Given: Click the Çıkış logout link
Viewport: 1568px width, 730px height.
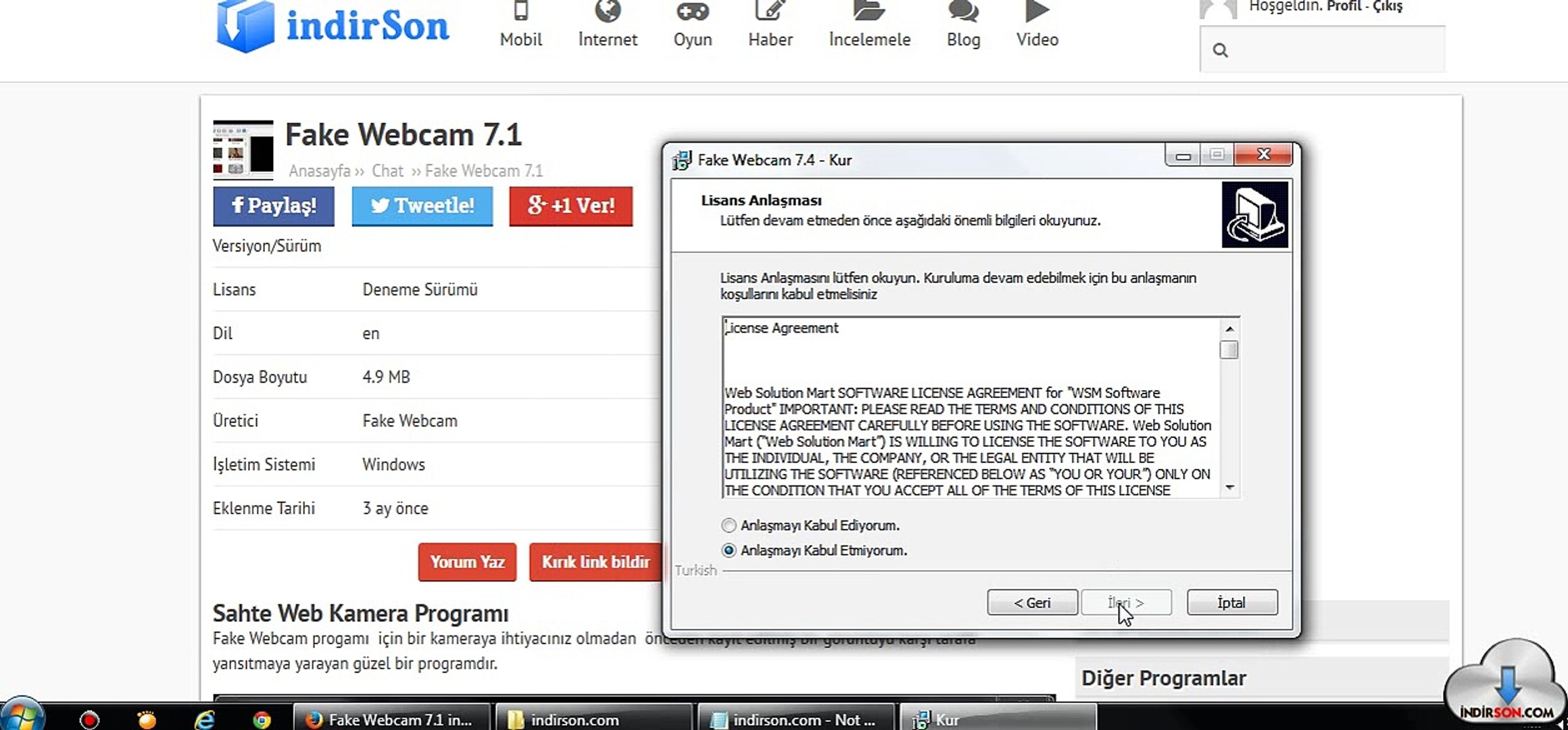Looking at the screenshot, I should [x=1388, y=6].
